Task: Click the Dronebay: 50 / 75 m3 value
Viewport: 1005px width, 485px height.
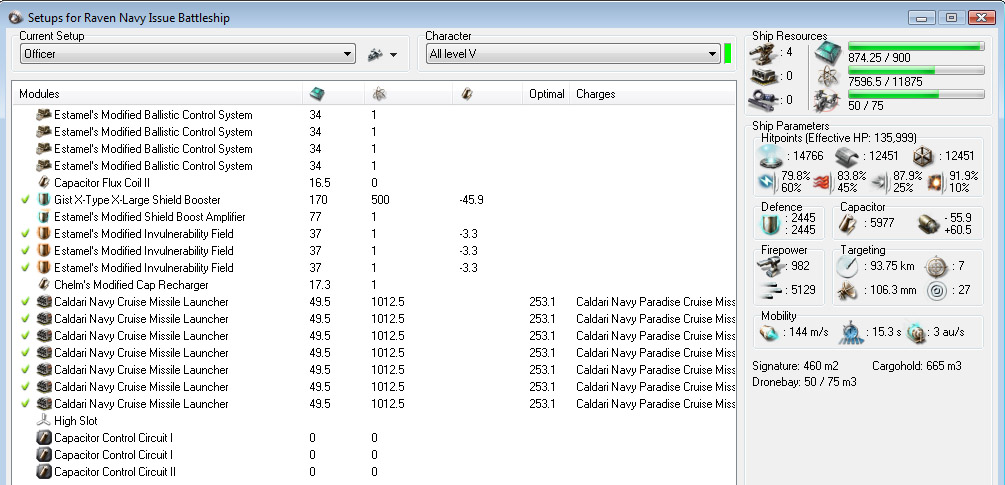Action: 804,382
